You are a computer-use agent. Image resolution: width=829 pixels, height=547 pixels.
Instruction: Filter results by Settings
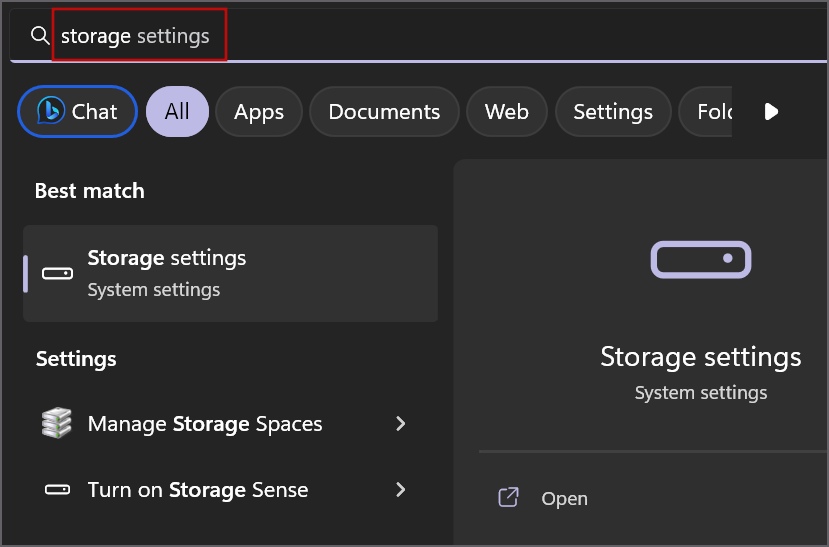point(612,111)
